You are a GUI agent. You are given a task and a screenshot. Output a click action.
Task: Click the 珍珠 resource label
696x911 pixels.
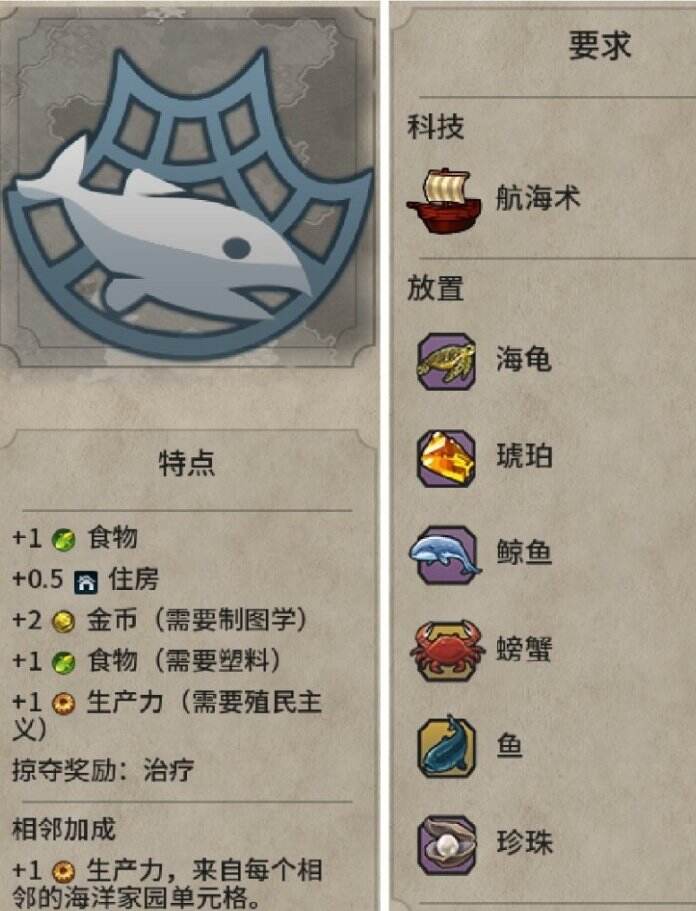pos(524,842)
